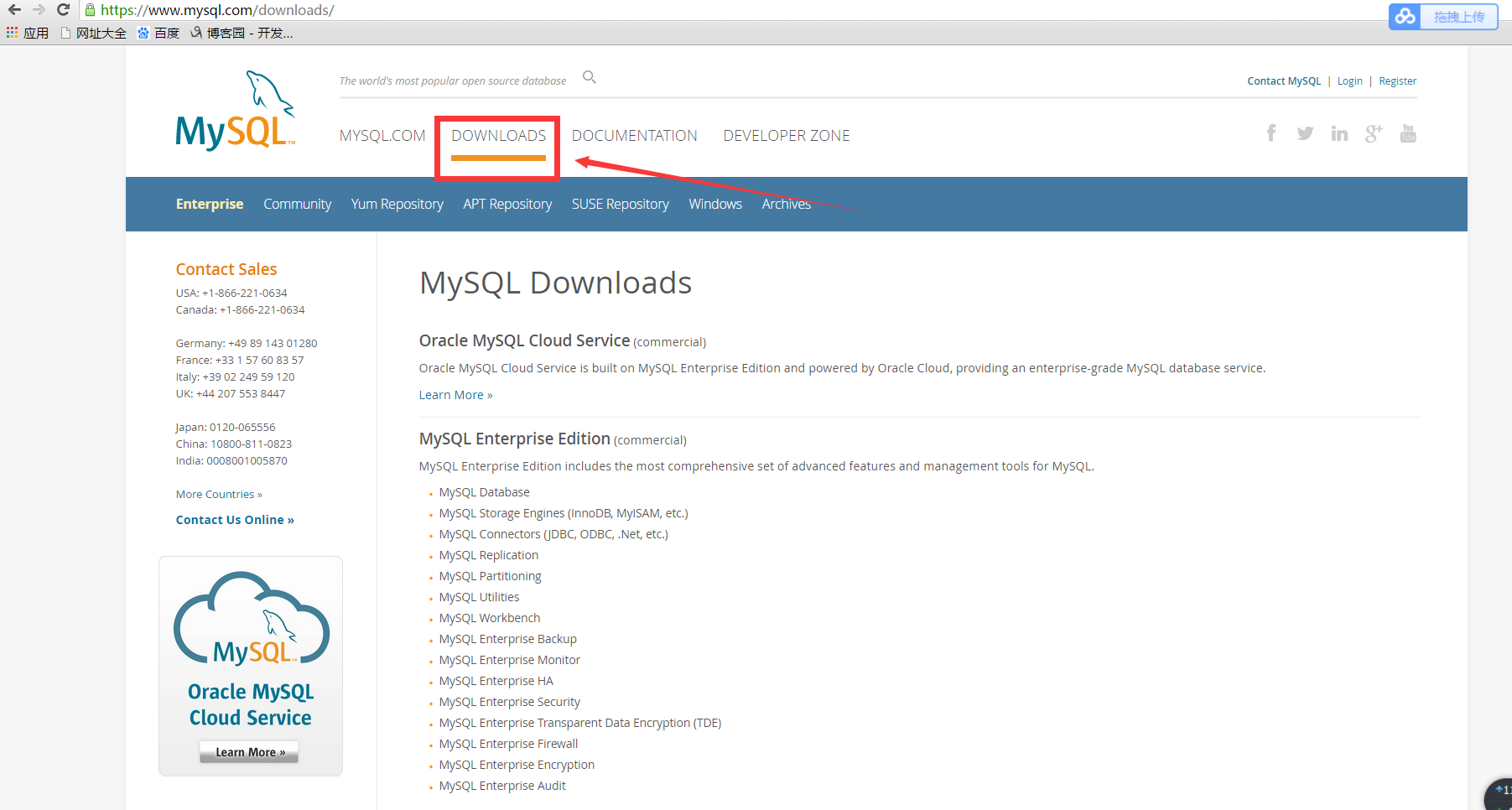This screenshot has width=1512, height=810.
Task: Open the DEVELOPER ZONE tab
Action: click(787, 136)
